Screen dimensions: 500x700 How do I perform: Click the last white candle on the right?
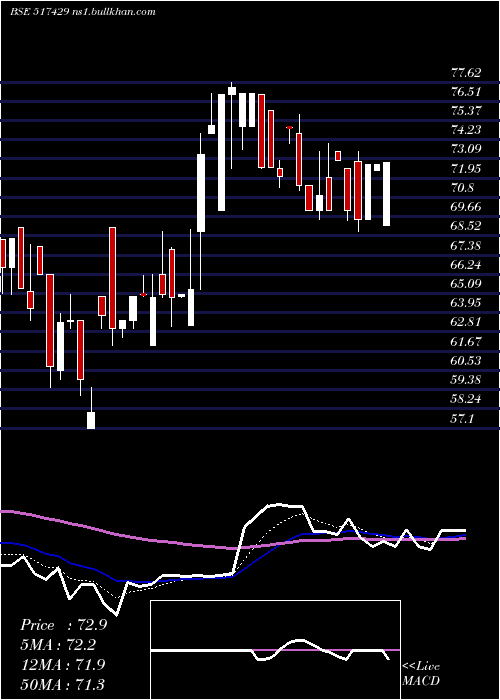point(387,194)
